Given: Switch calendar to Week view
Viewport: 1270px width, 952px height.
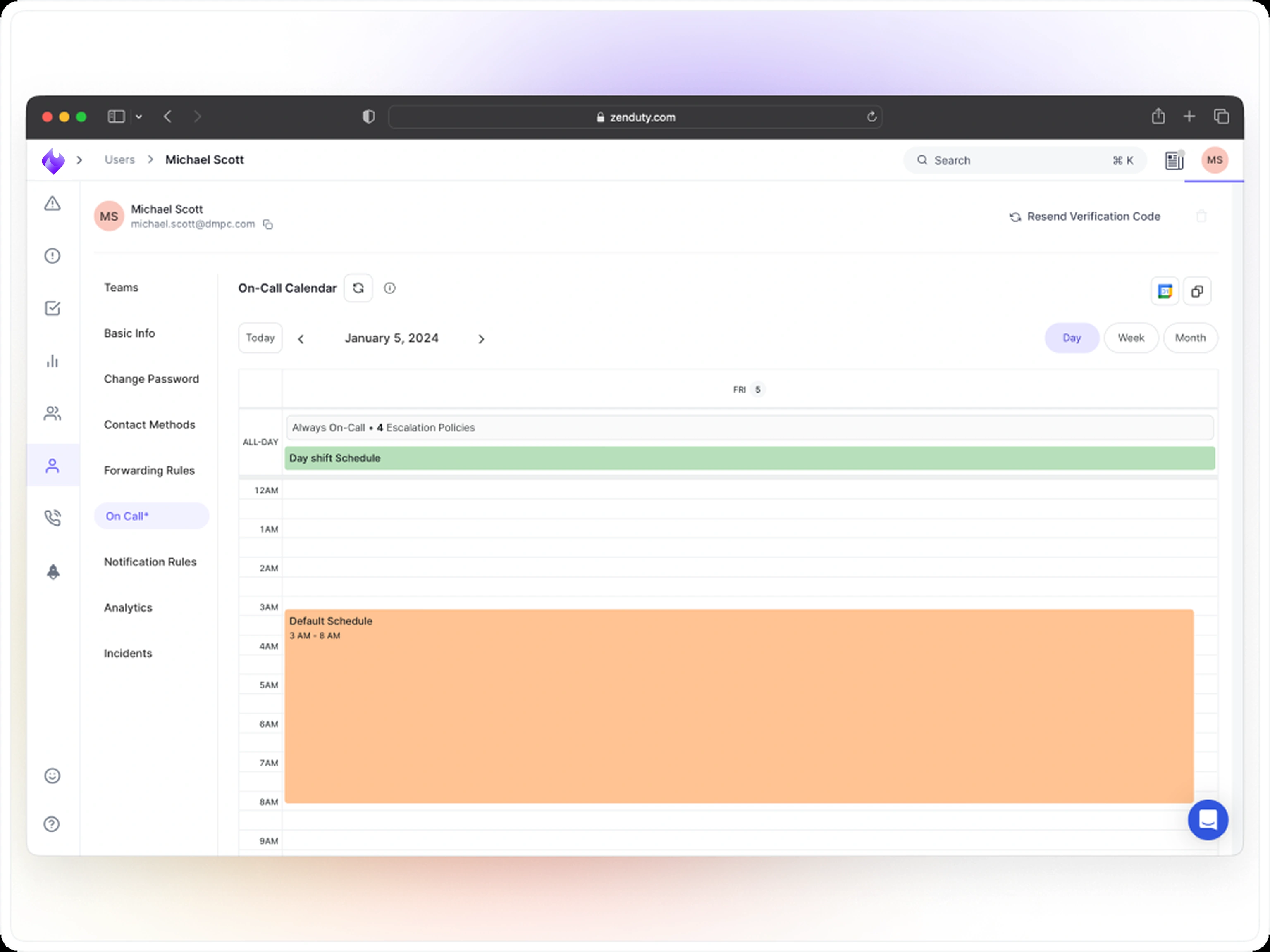Looking at the screenshot, I should (1131, 338).
